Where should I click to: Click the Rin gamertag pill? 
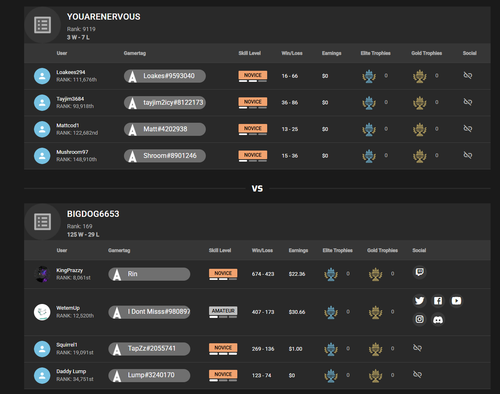pos(149,274)
